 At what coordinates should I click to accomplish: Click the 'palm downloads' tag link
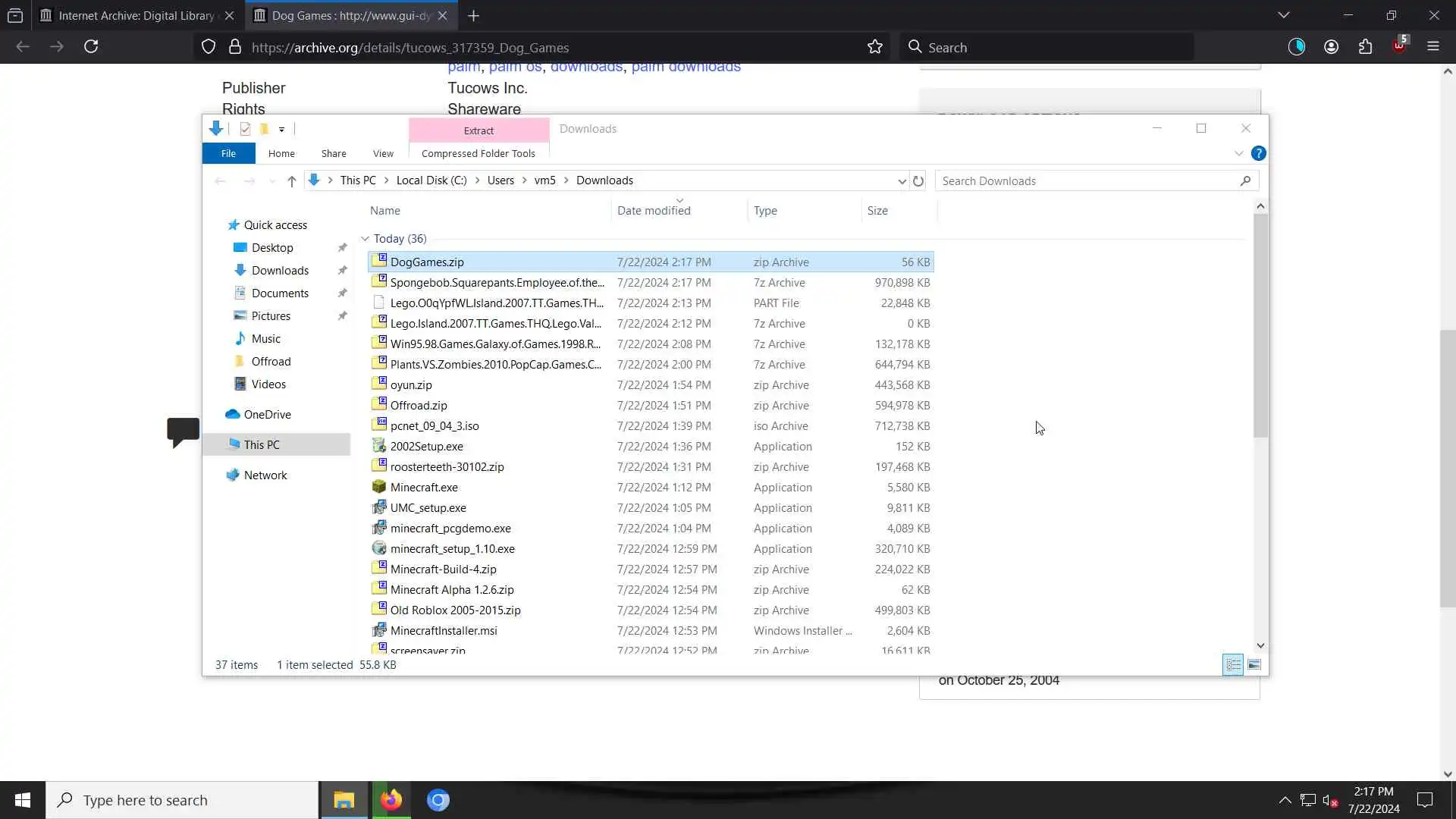[x=686, y=67]
